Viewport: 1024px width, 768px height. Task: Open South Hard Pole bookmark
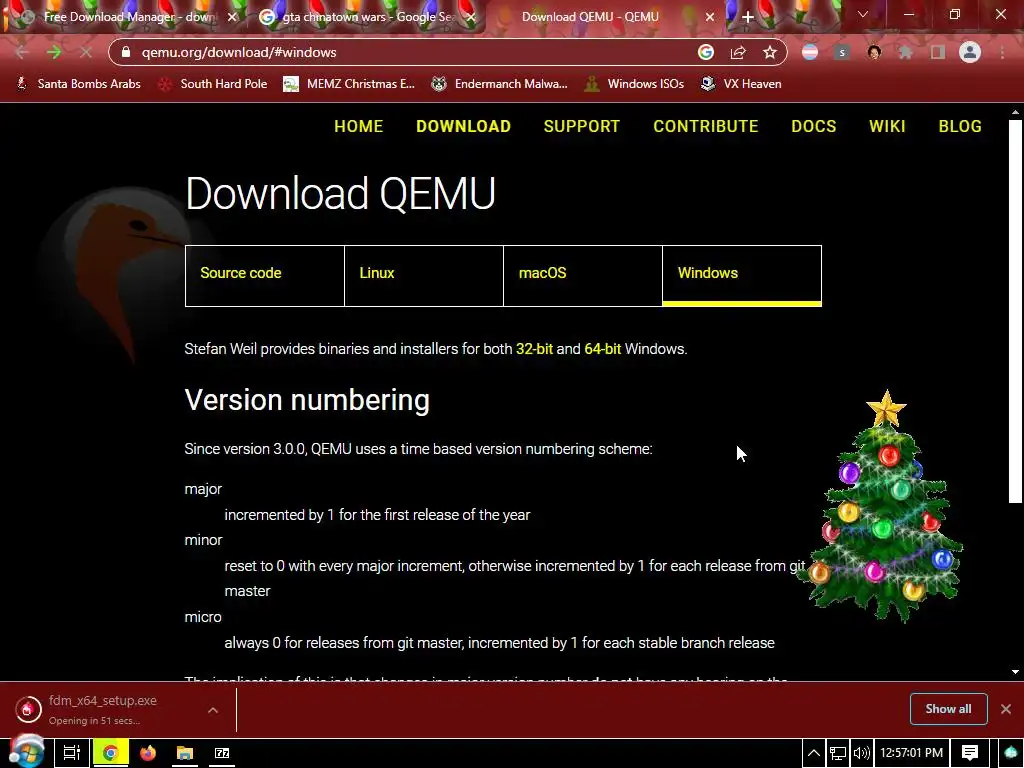coord(214,84)
